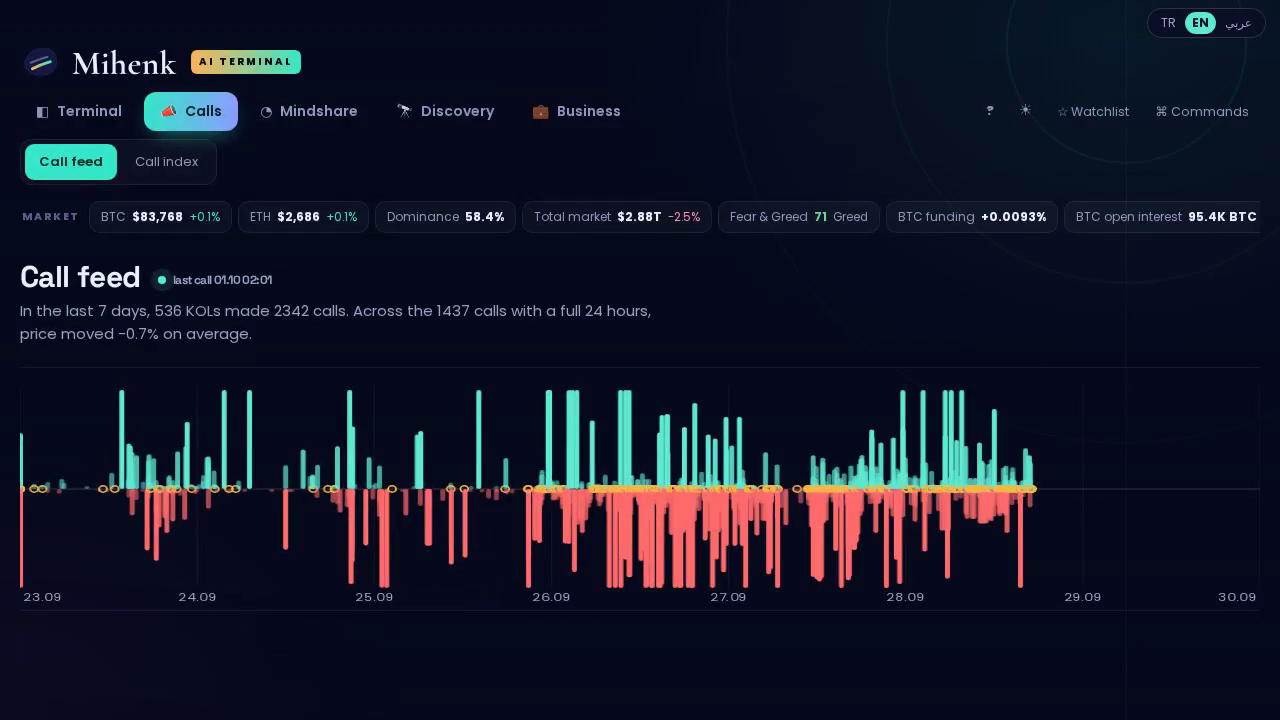Open the Watchlist with the star
Screen dimensions: 1280x720
point(1093,112)
